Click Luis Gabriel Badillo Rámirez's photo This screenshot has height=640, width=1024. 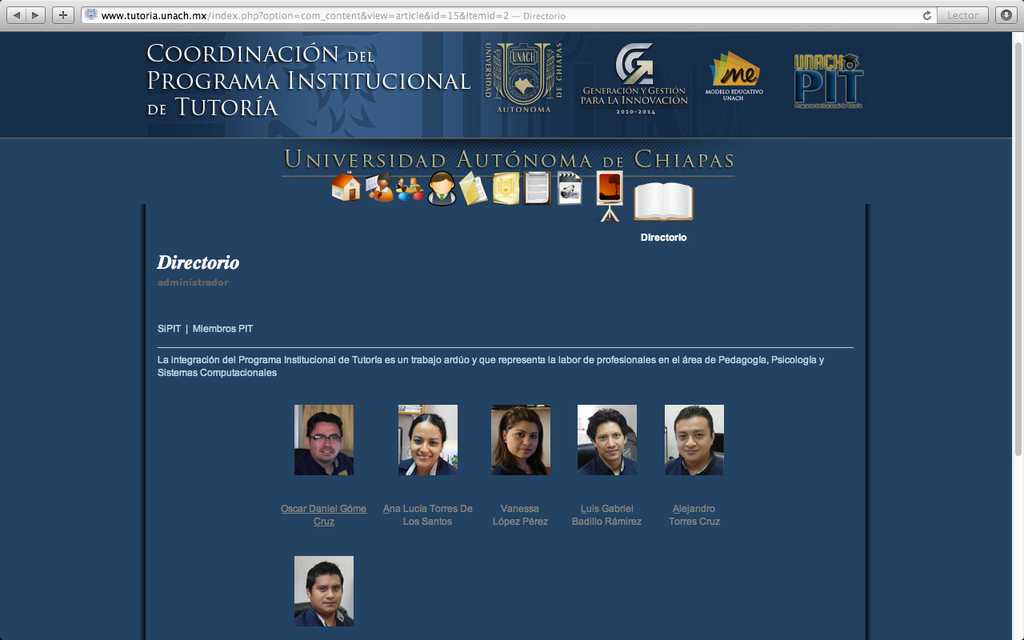[607, 440]
